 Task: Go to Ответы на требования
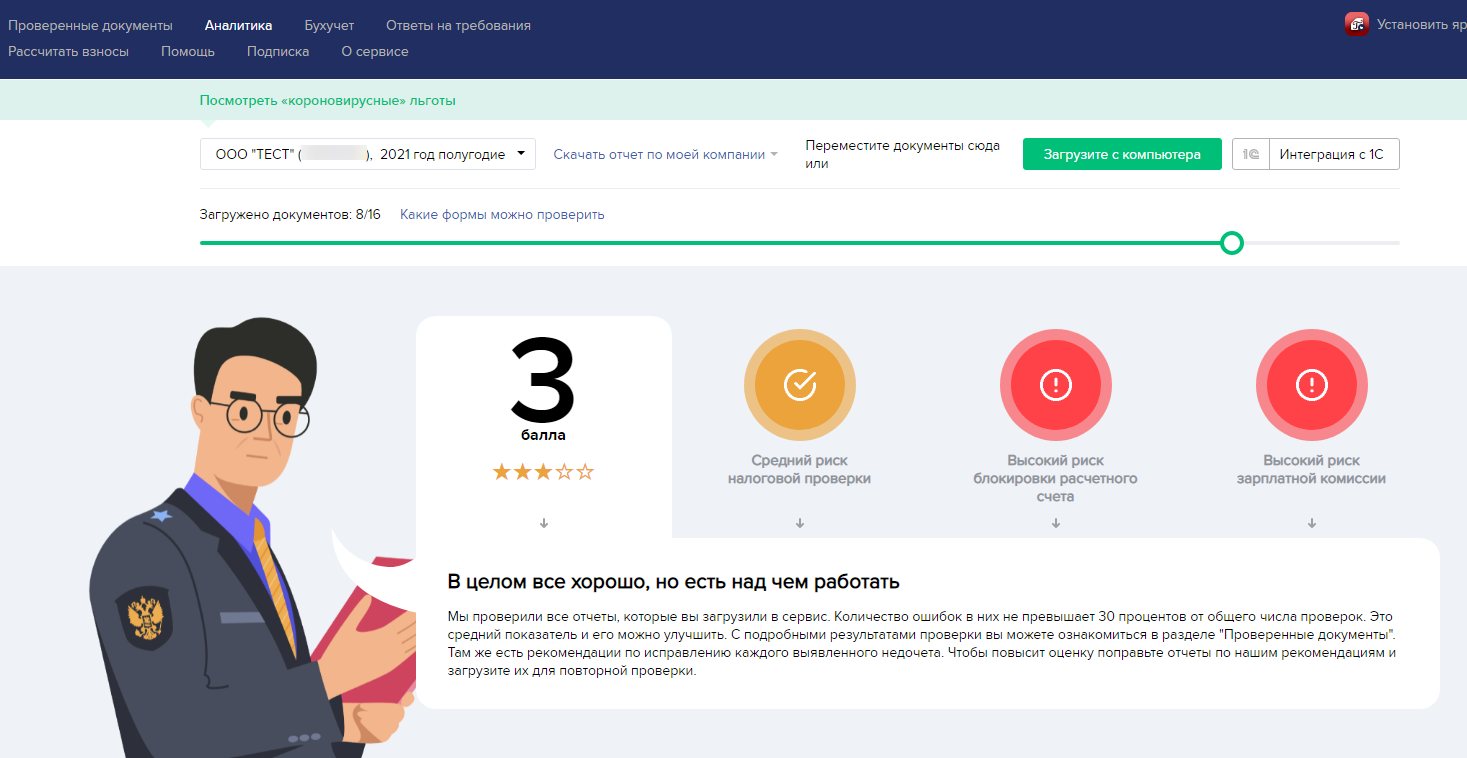[x=458, y=25]
